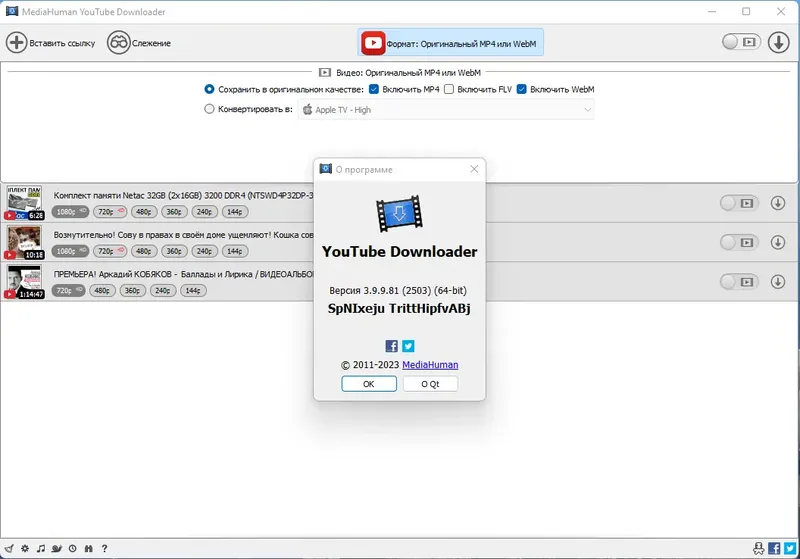Viewport: 800px width, 559px height.
Task: Close the О программе dialog
Action: click(x=474, y=169)
